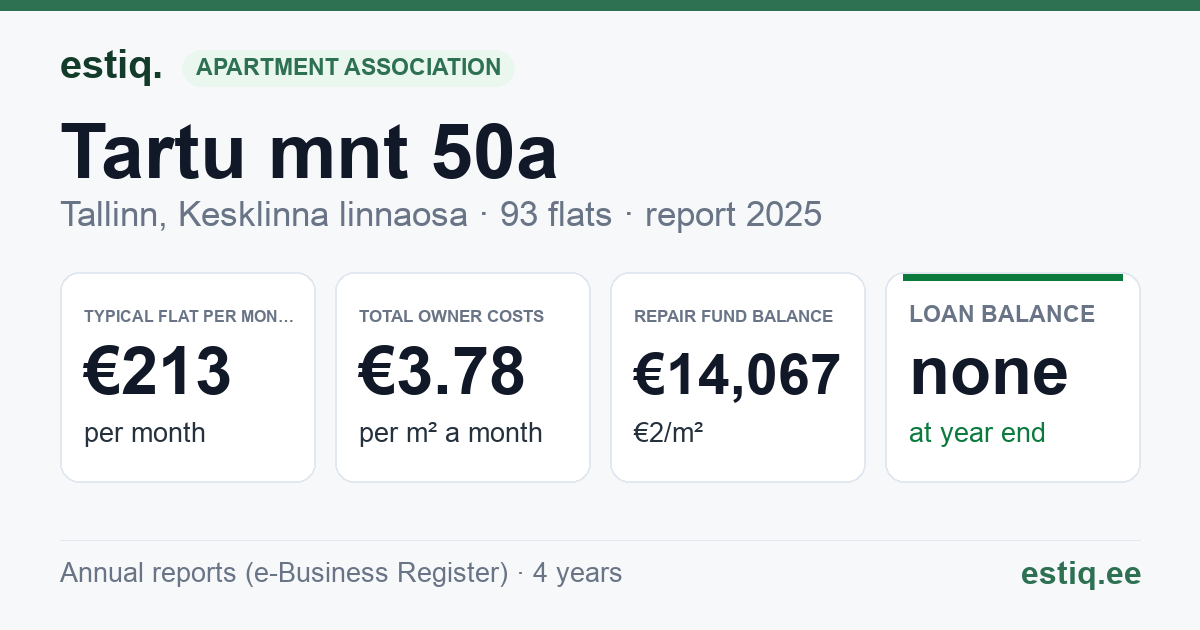This screenshot has height=630, width=1200.
Task: Click the LOAN BALANCE label
Action: pyautogui.click(x=1002, y=314)
